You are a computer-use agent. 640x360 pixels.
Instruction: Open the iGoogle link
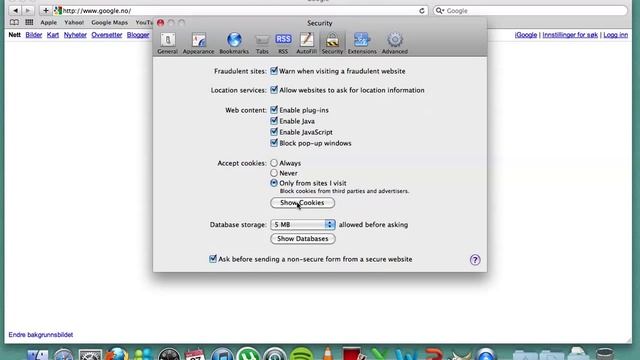(526, 35)
